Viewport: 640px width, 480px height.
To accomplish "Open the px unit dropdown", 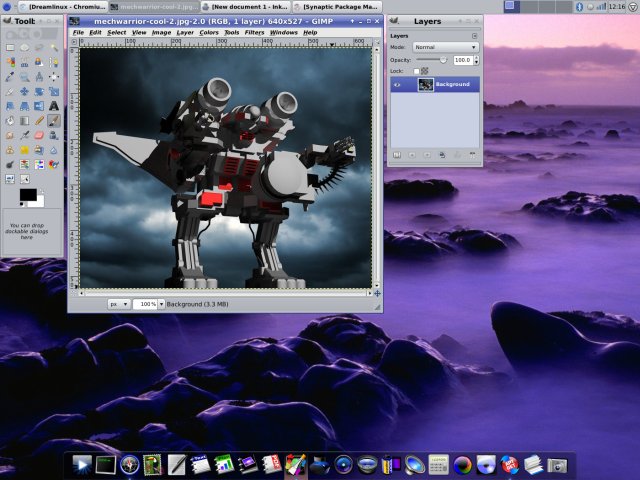I will coord(119,304).
